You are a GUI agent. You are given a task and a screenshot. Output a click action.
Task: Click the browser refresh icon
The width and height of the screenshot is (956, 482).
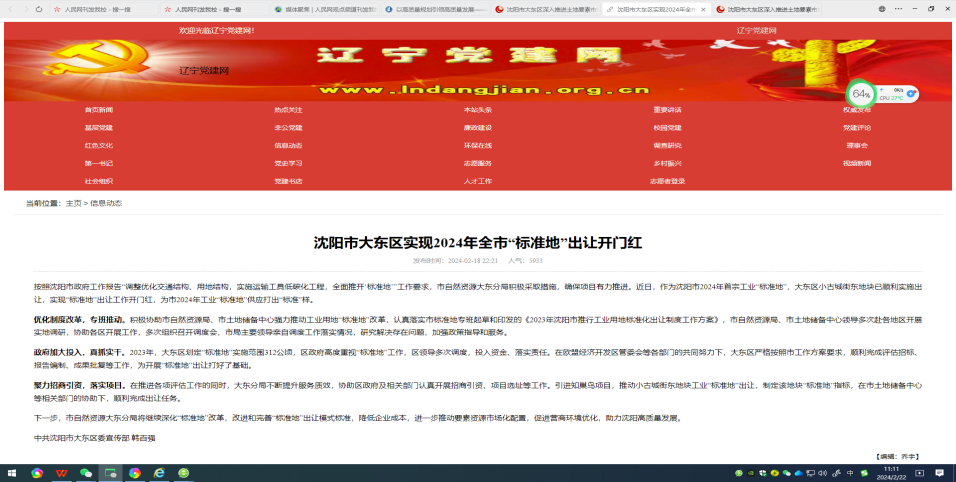(39, 8)
